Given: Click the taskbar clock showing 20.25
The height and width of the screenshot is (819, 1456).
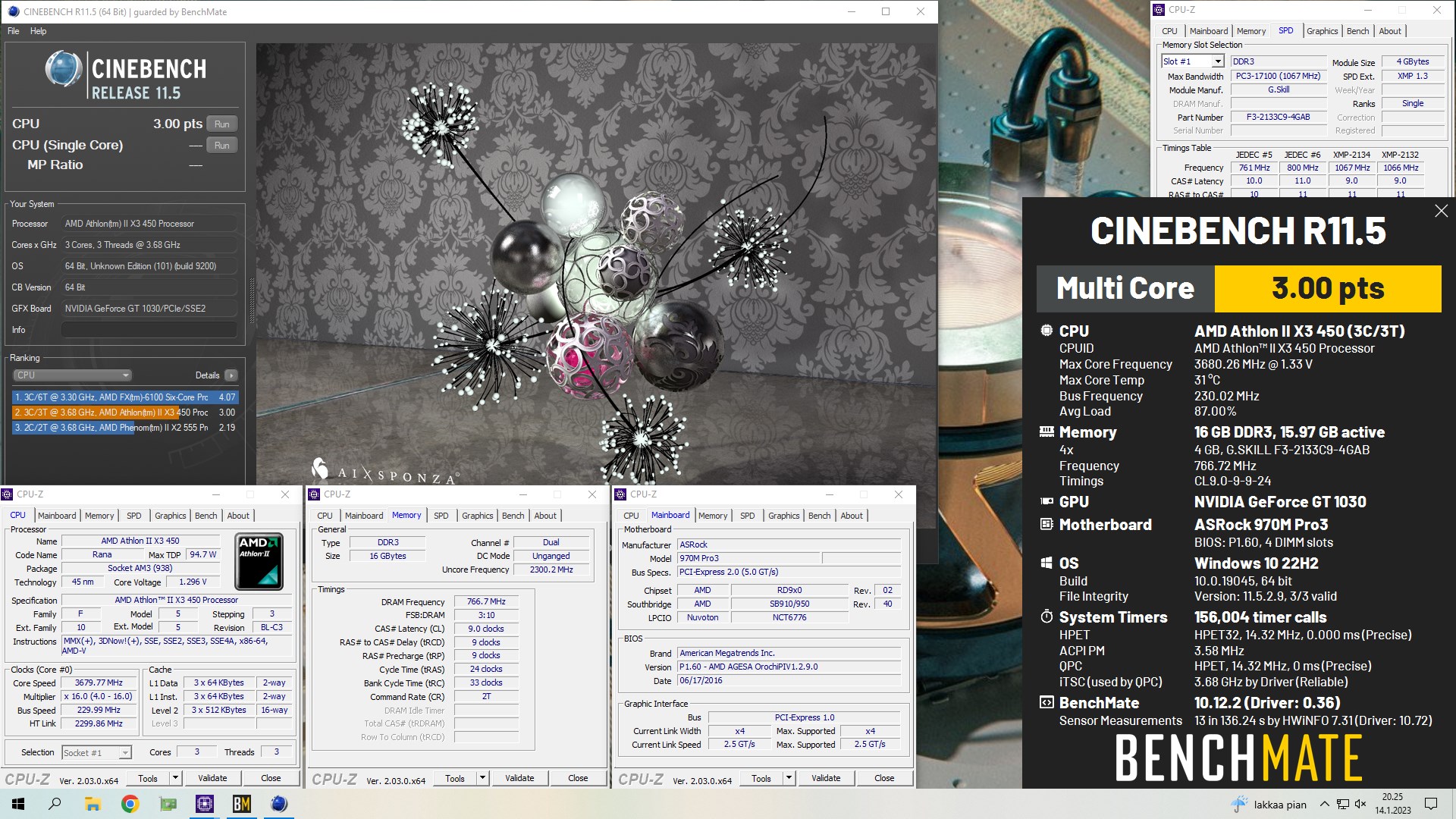Looking at the screenshot, I should click(x=1393, y=804).
